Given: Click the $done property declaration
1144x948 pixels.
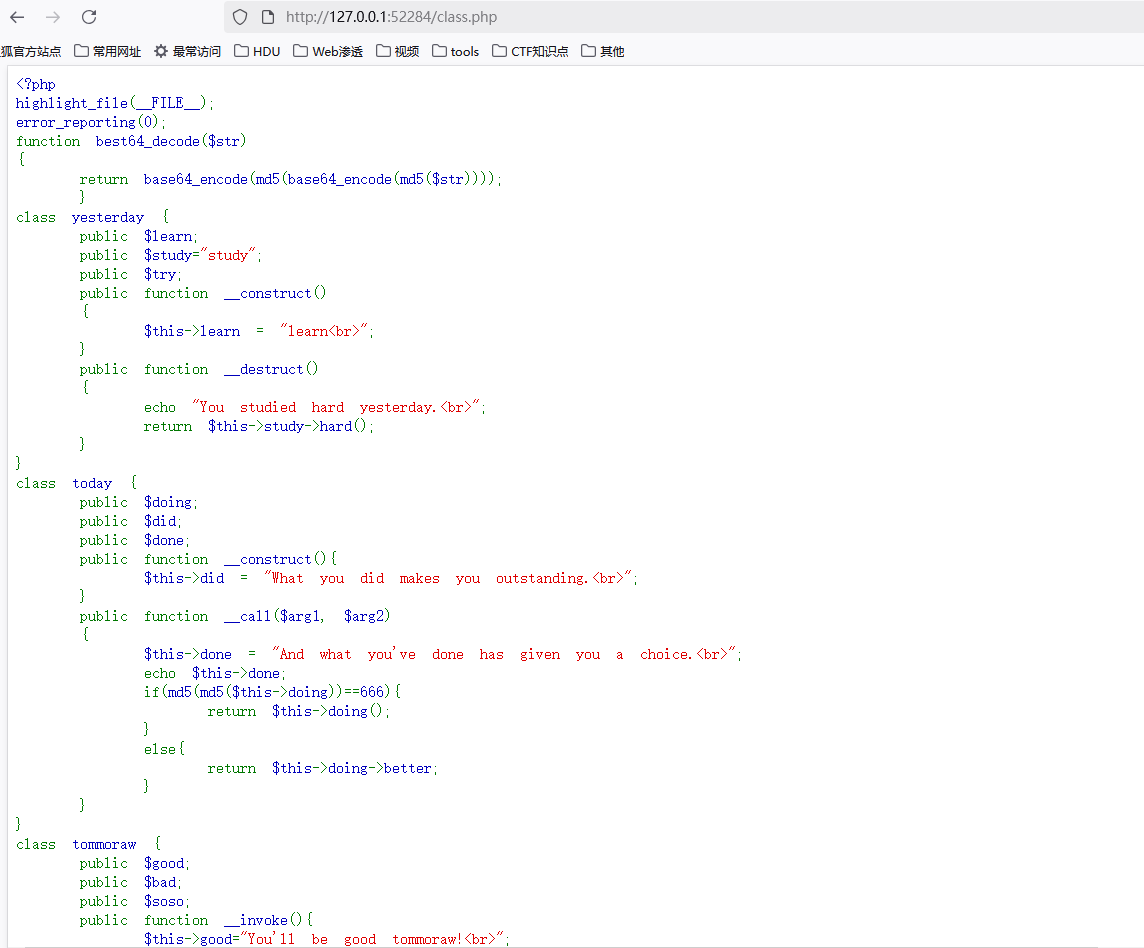Looking at the screenshot, I should 134,540.
